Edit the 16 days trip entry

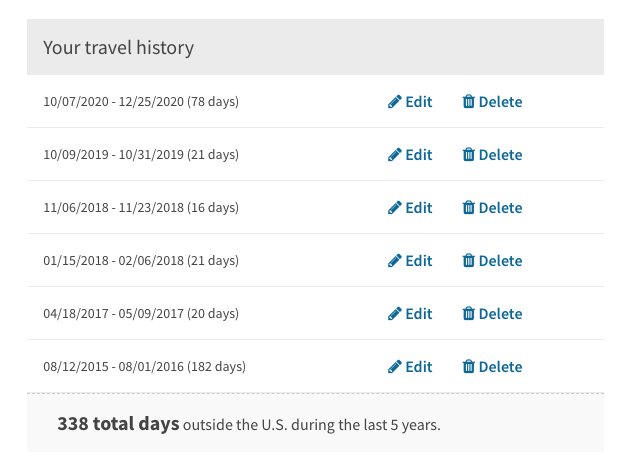pos(410,208)
